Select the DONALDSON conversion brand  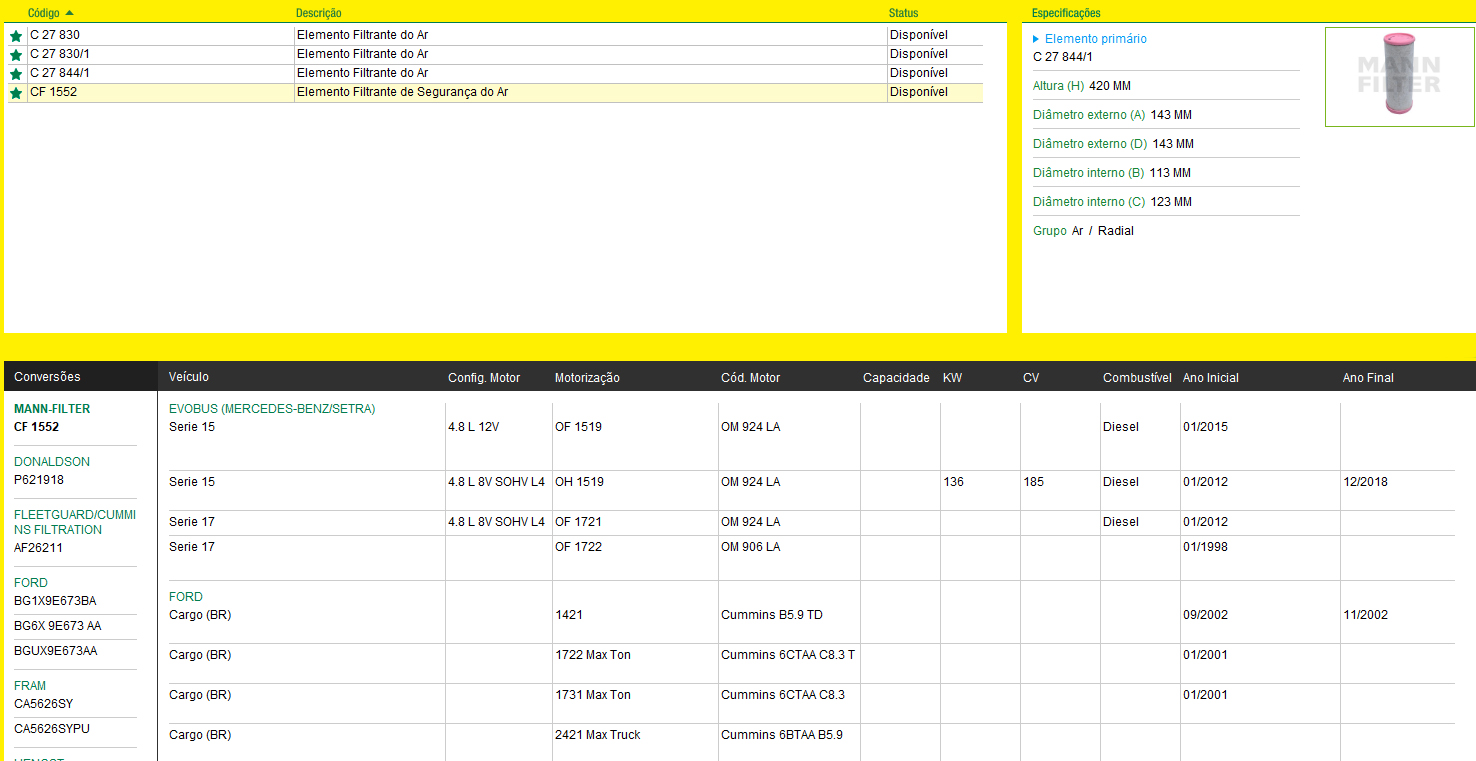(x=52, y=462)
